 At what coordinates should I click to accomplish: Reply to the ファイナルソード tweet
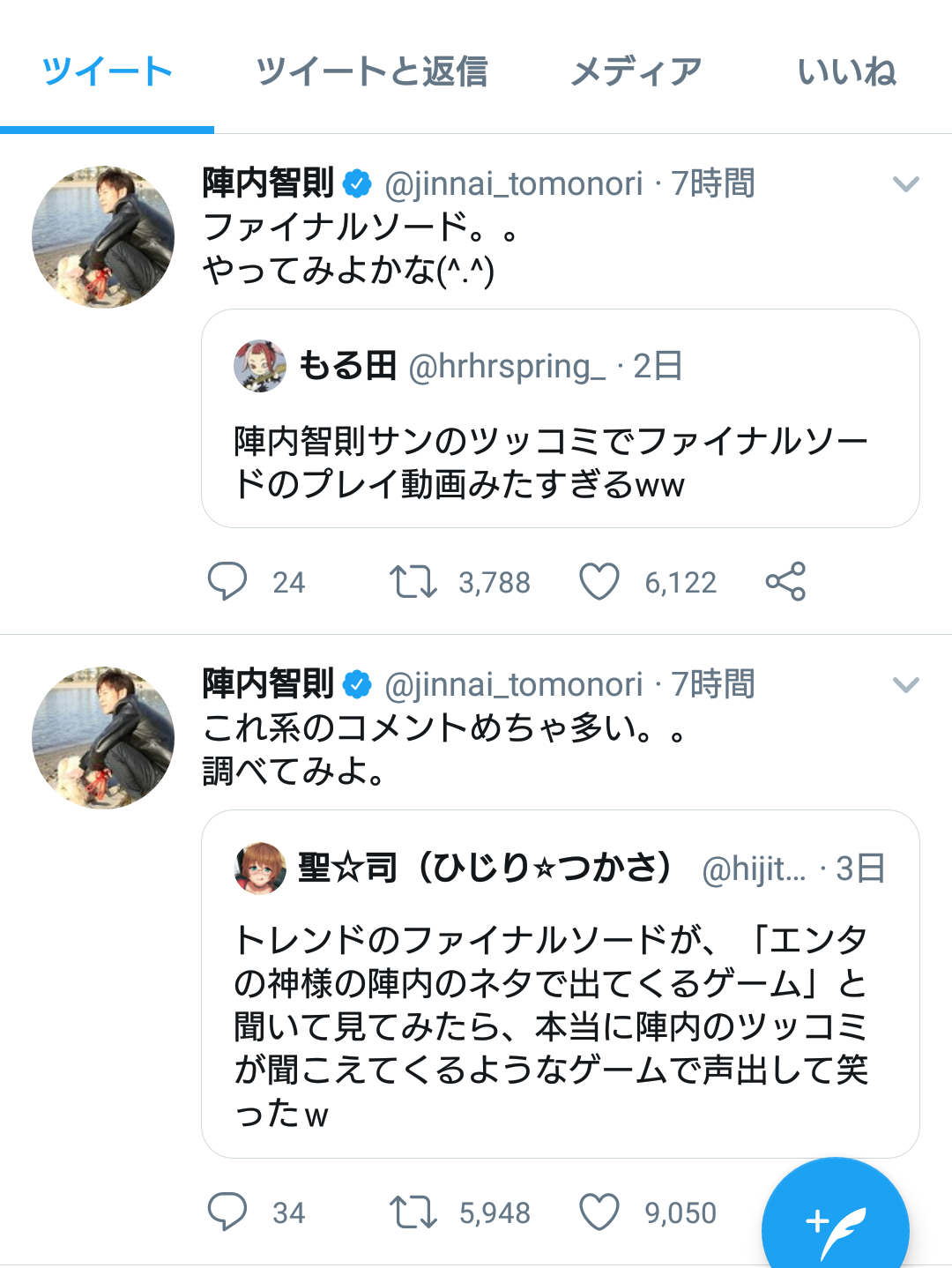tap(227, 582)
